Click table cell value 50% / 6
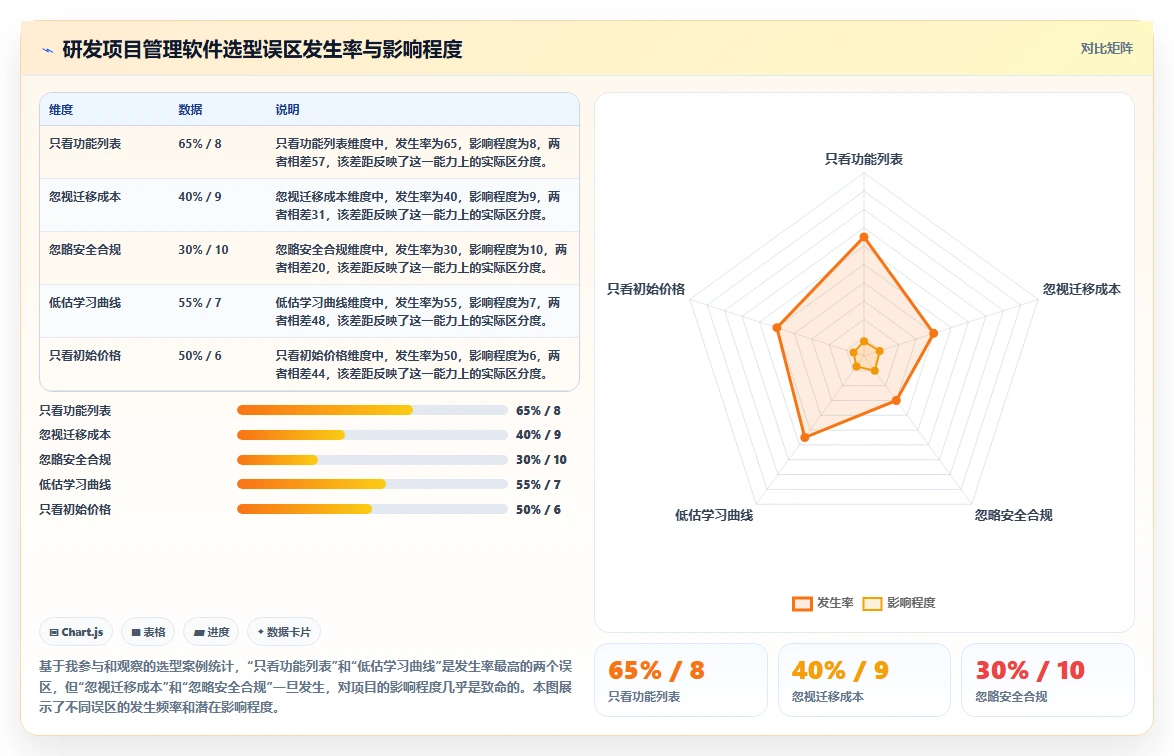Screen dimensions: 1174x756 (200, 356)
